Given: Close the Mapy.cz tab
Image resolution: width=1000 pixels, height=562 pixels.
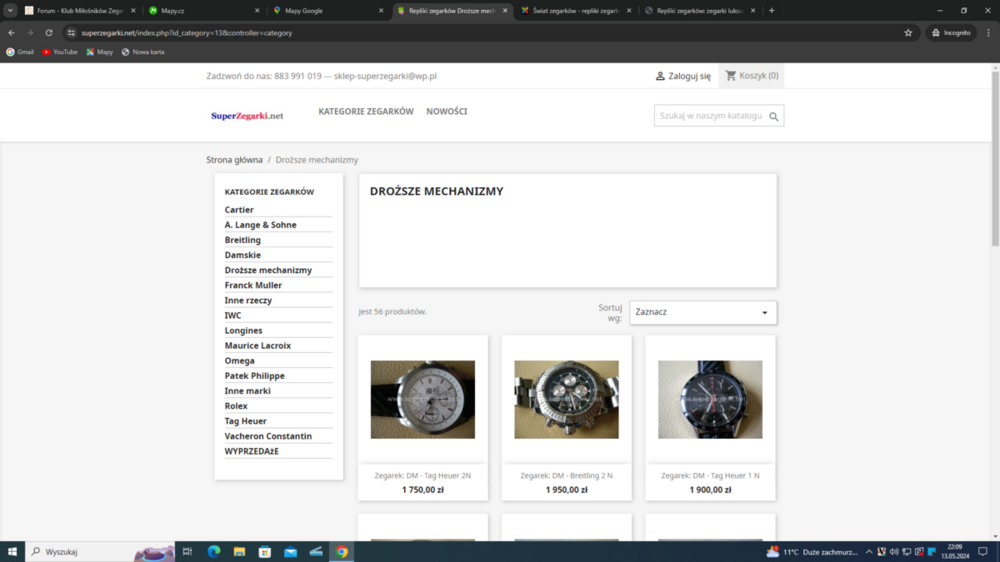Looking at the screenshot, I should coord(257,10).
